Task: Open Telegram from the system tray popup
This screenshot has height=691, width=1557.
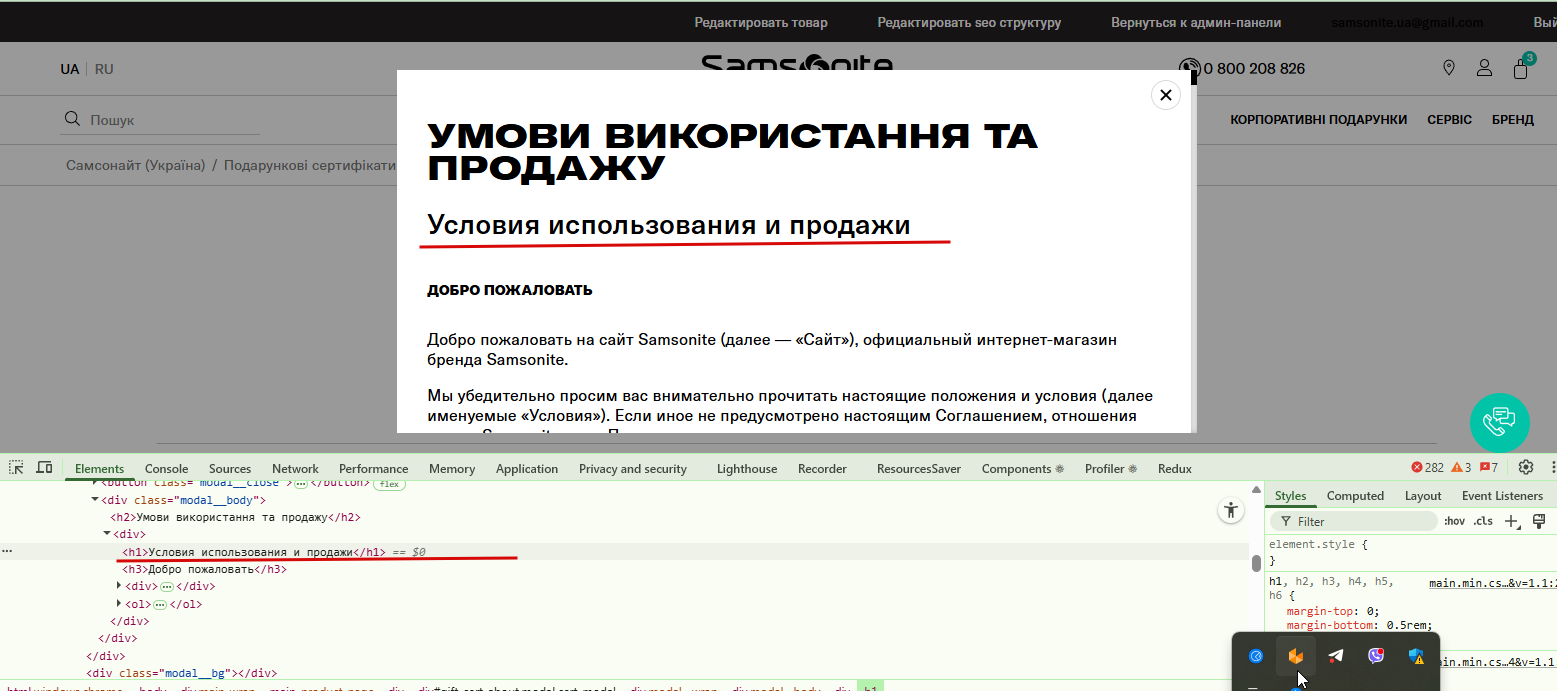Action: [1336, 656]
